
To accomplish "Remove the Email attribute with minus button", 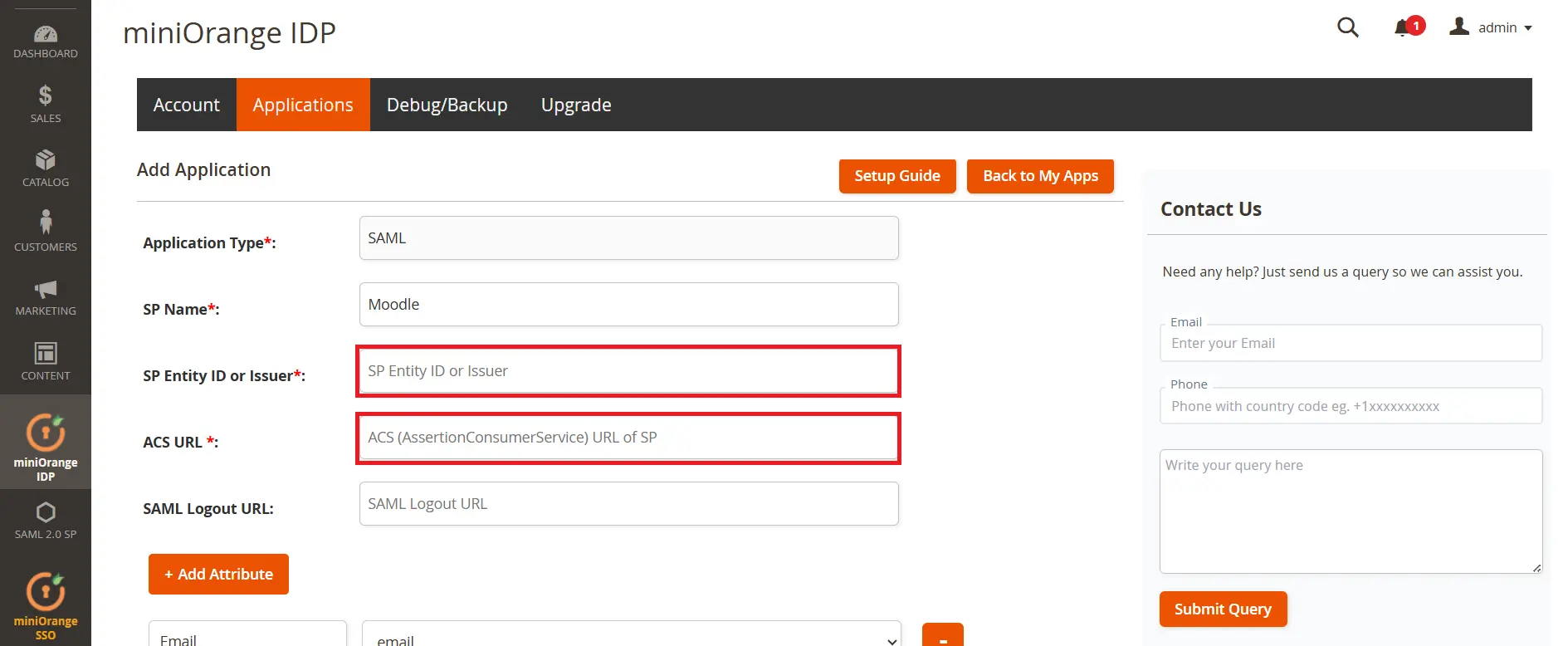I will (943, 635).
